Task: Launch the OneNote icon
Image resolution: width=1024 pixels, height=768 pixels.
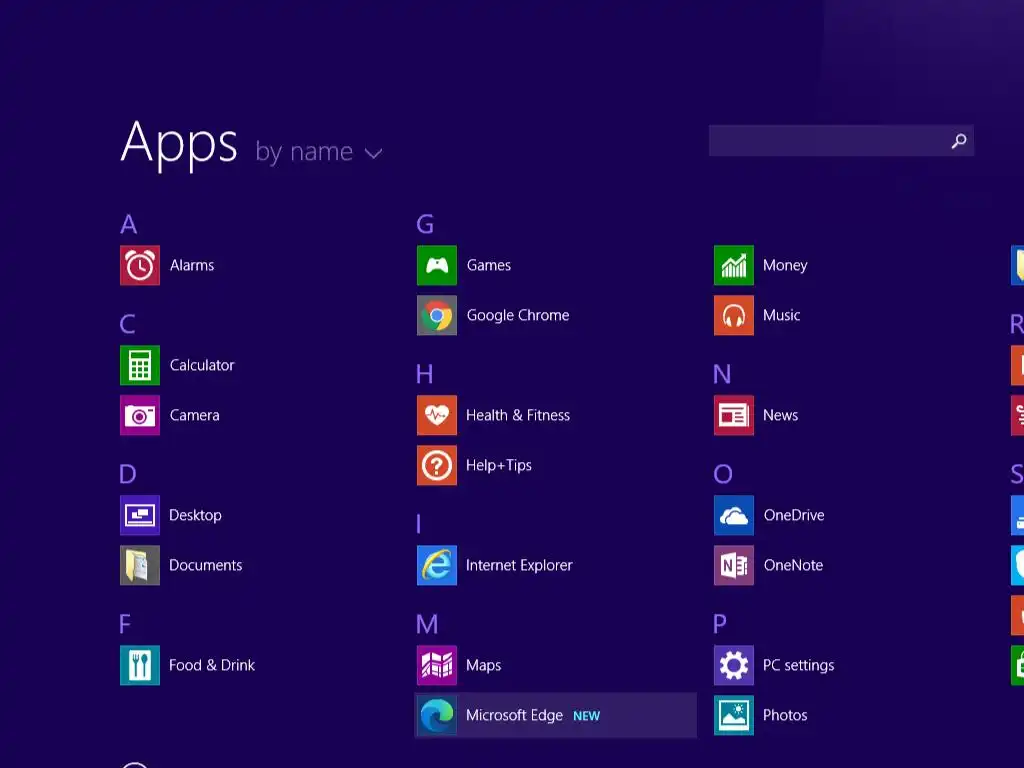Action: point(734,566)
